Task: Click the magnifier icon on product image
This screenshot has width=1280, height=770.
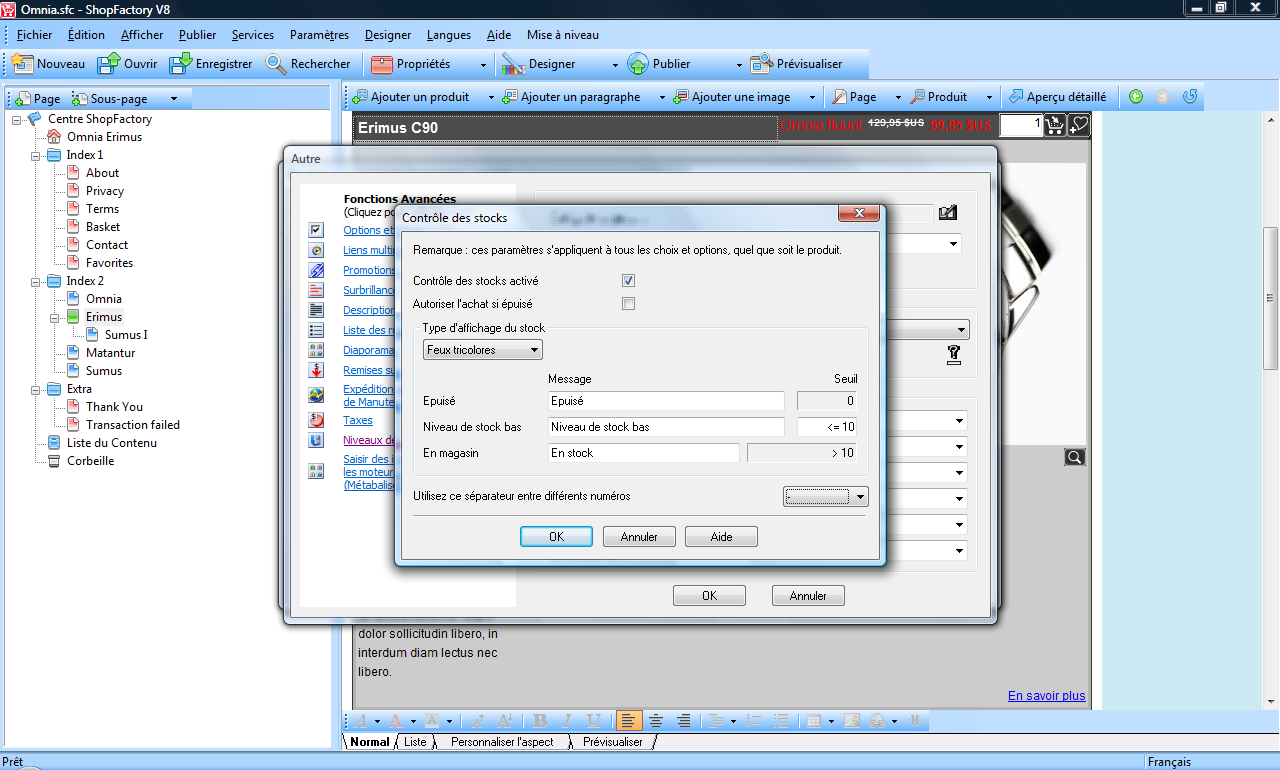Action: pos(1074,457)
